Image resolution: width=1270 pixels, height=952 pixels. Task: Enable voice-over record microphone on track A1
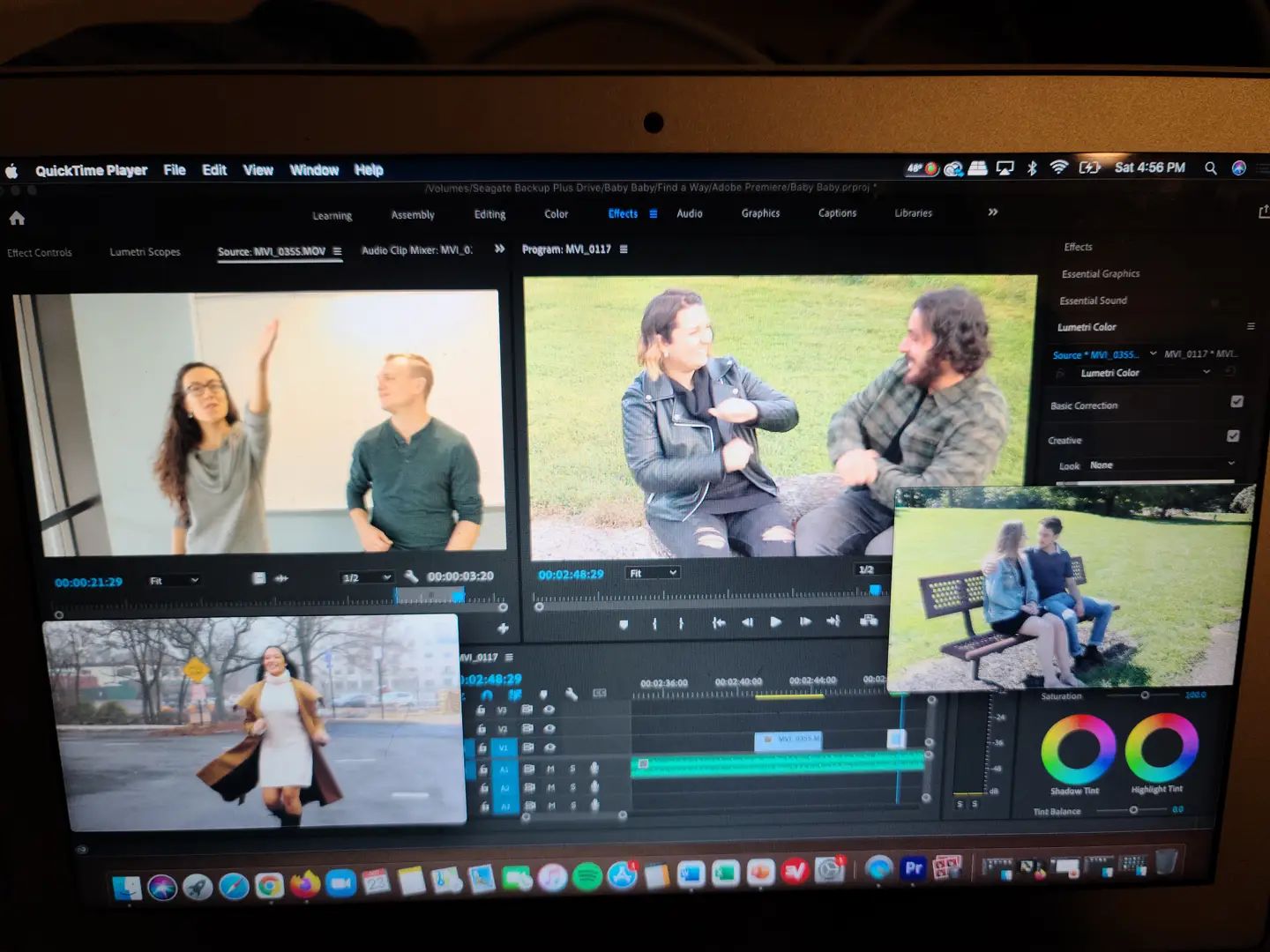pos(594,769)
